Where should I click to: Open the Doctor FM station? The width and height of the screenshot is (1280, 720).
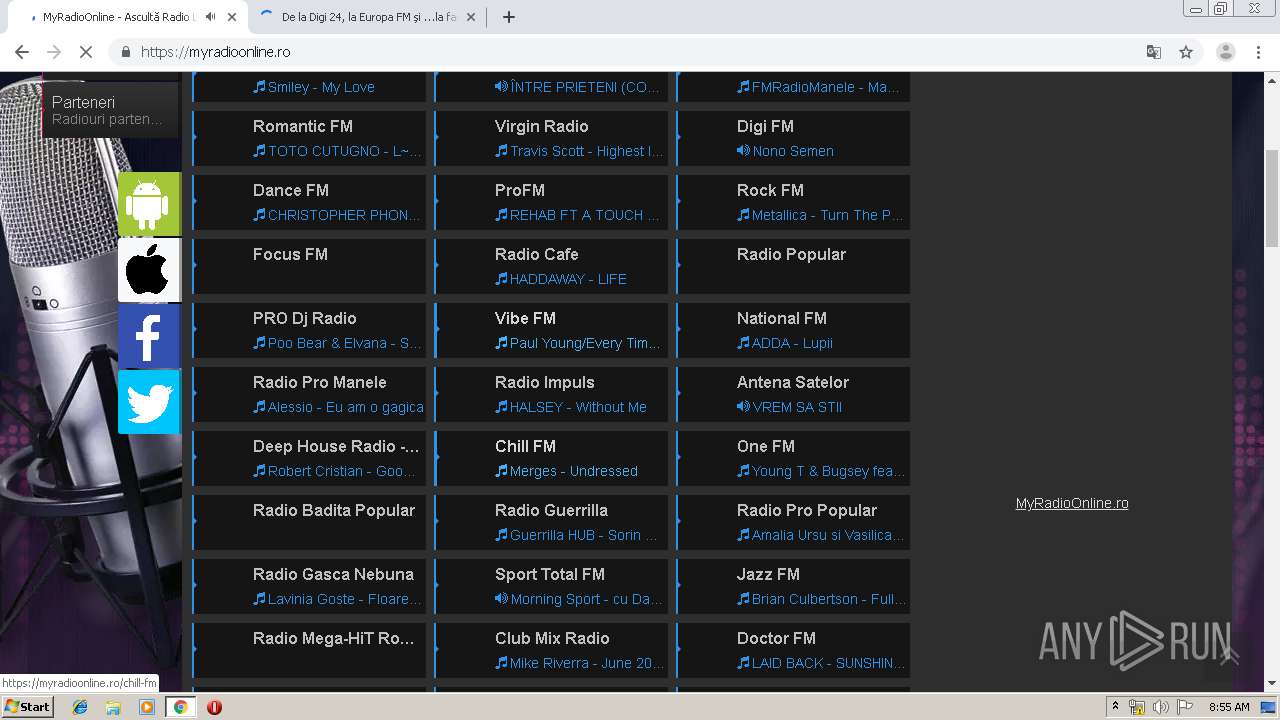point(793,650)
